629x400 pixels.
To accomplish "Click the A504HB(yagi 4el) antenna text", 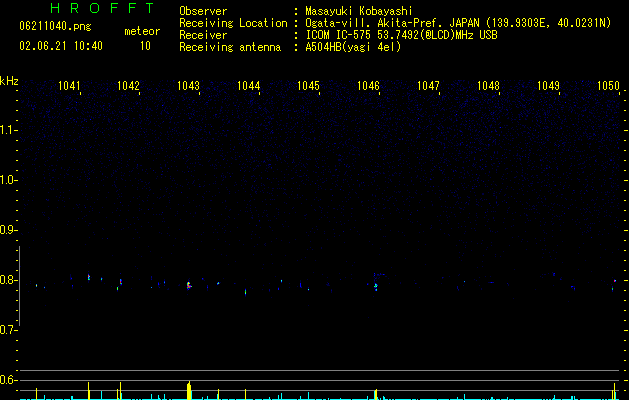I will coord(353,47).
